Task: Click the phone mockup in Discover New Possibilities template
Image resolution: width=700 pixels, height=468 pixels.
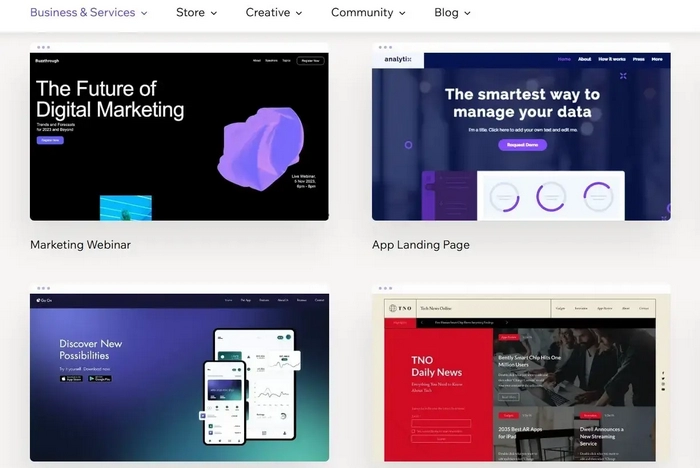Action: click(225, 402)
